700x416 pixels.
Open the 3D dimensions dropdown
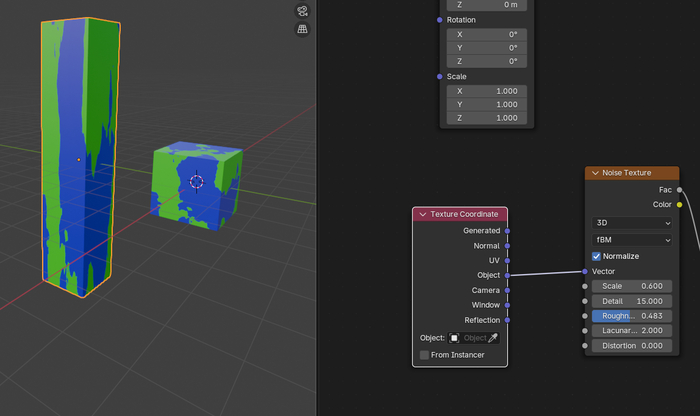pos(631,223)
